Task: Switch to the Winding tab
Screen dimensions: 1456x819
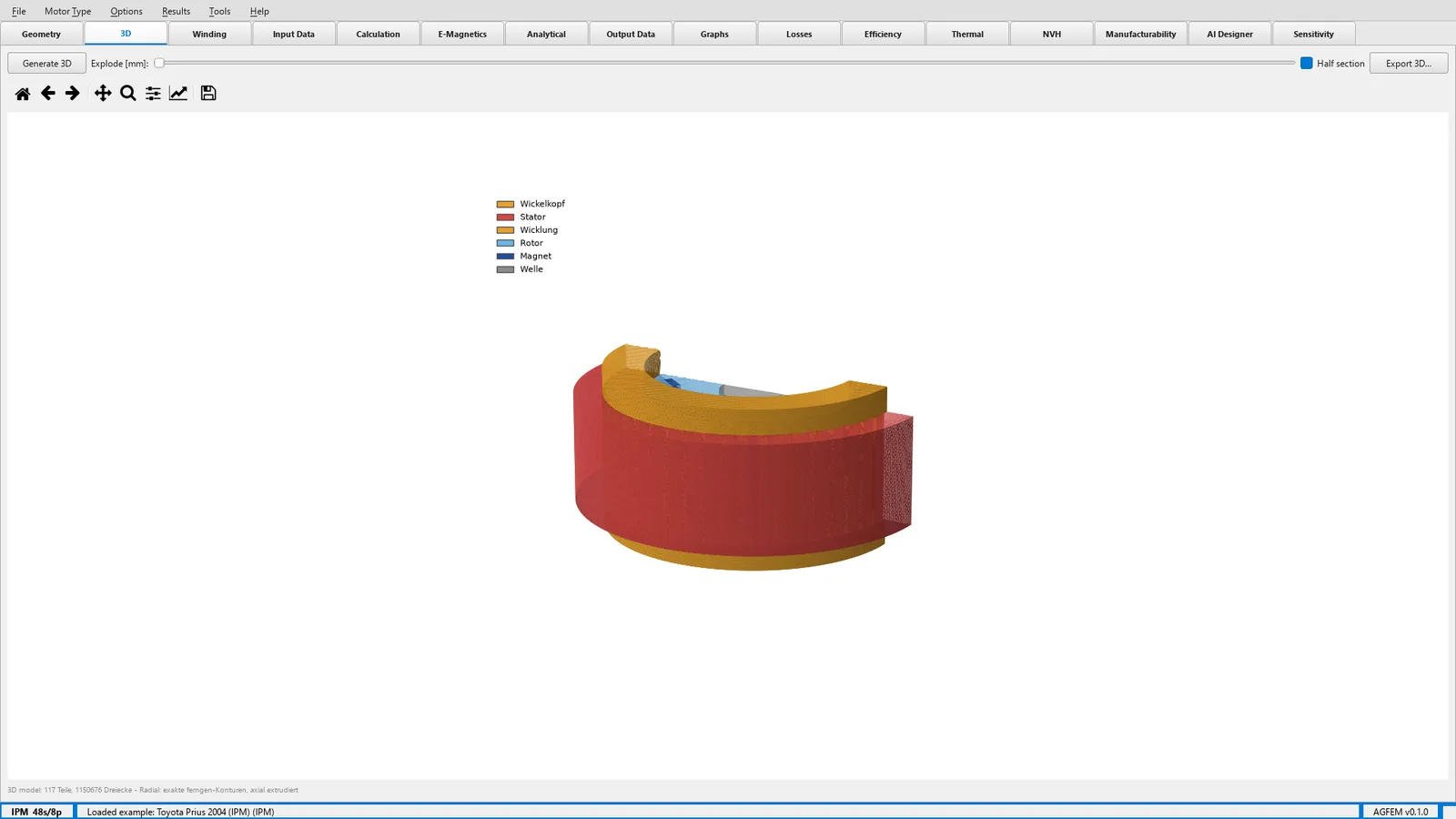Action: 209,34
